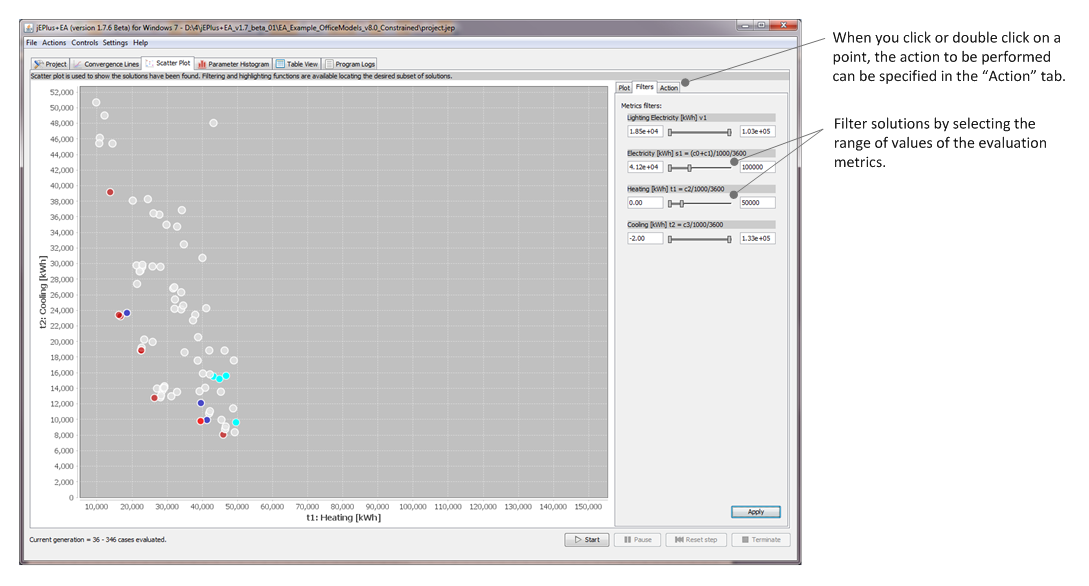Click the Reset step button
This screenshot has width=1089, height=586.
tap(696, 539)
